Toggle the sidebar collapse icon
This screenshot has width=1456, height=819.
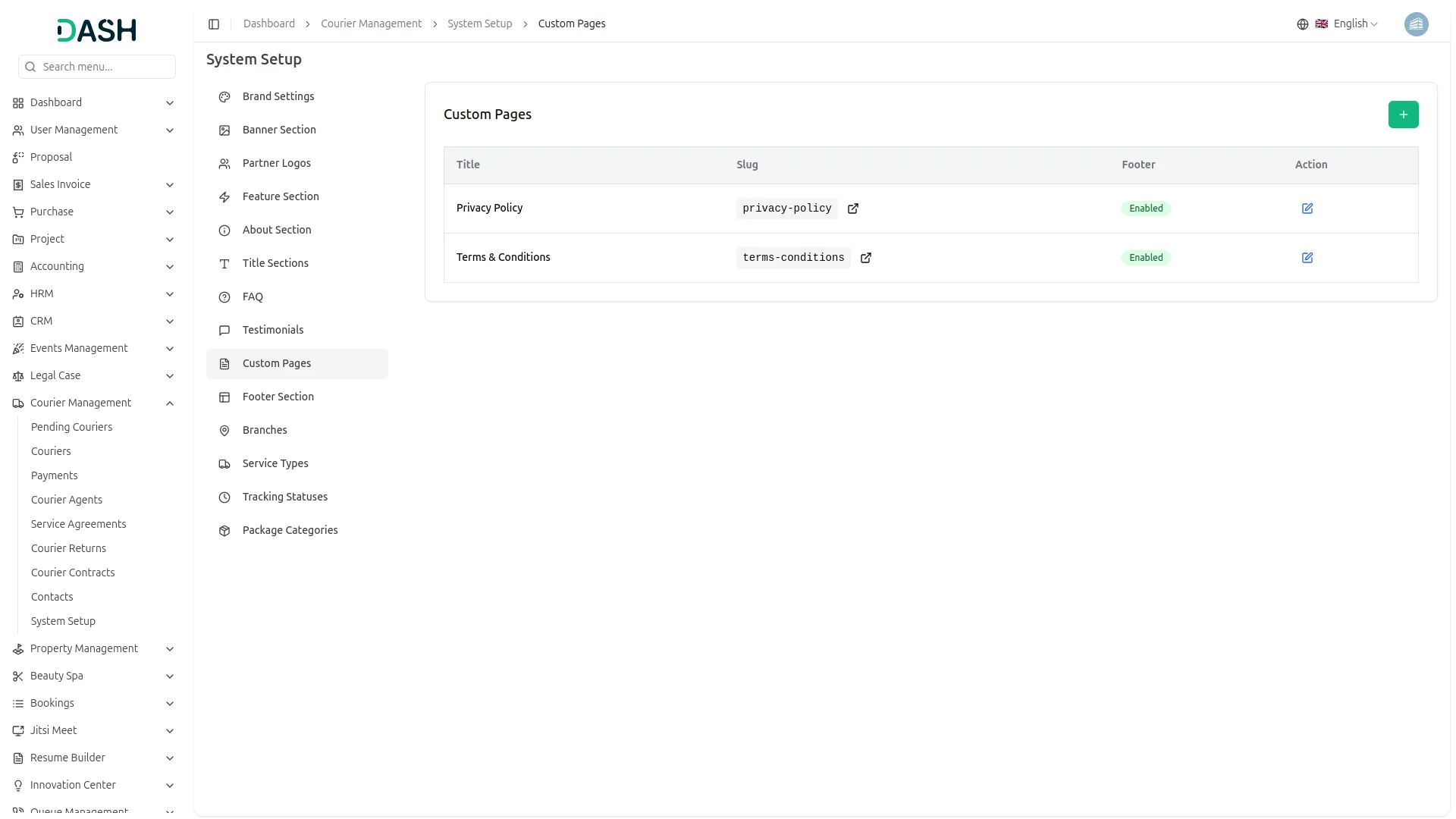point(214,24)
